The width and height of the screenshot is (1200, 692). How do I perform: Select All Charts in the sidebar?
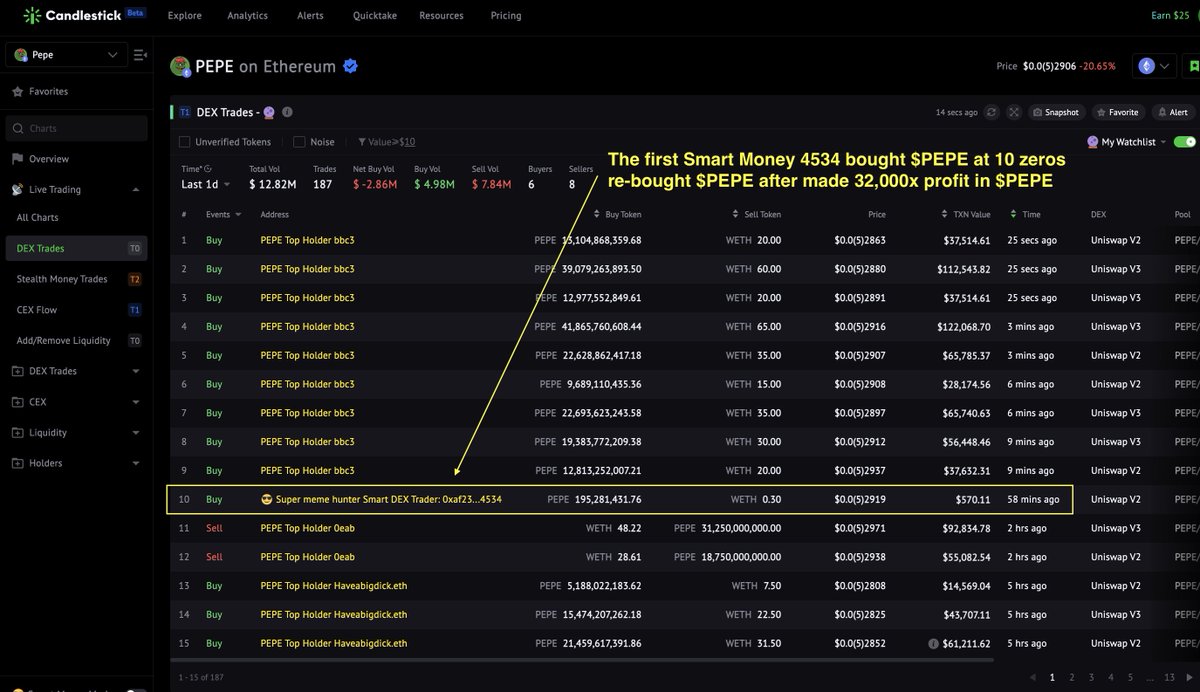[38, 217]
